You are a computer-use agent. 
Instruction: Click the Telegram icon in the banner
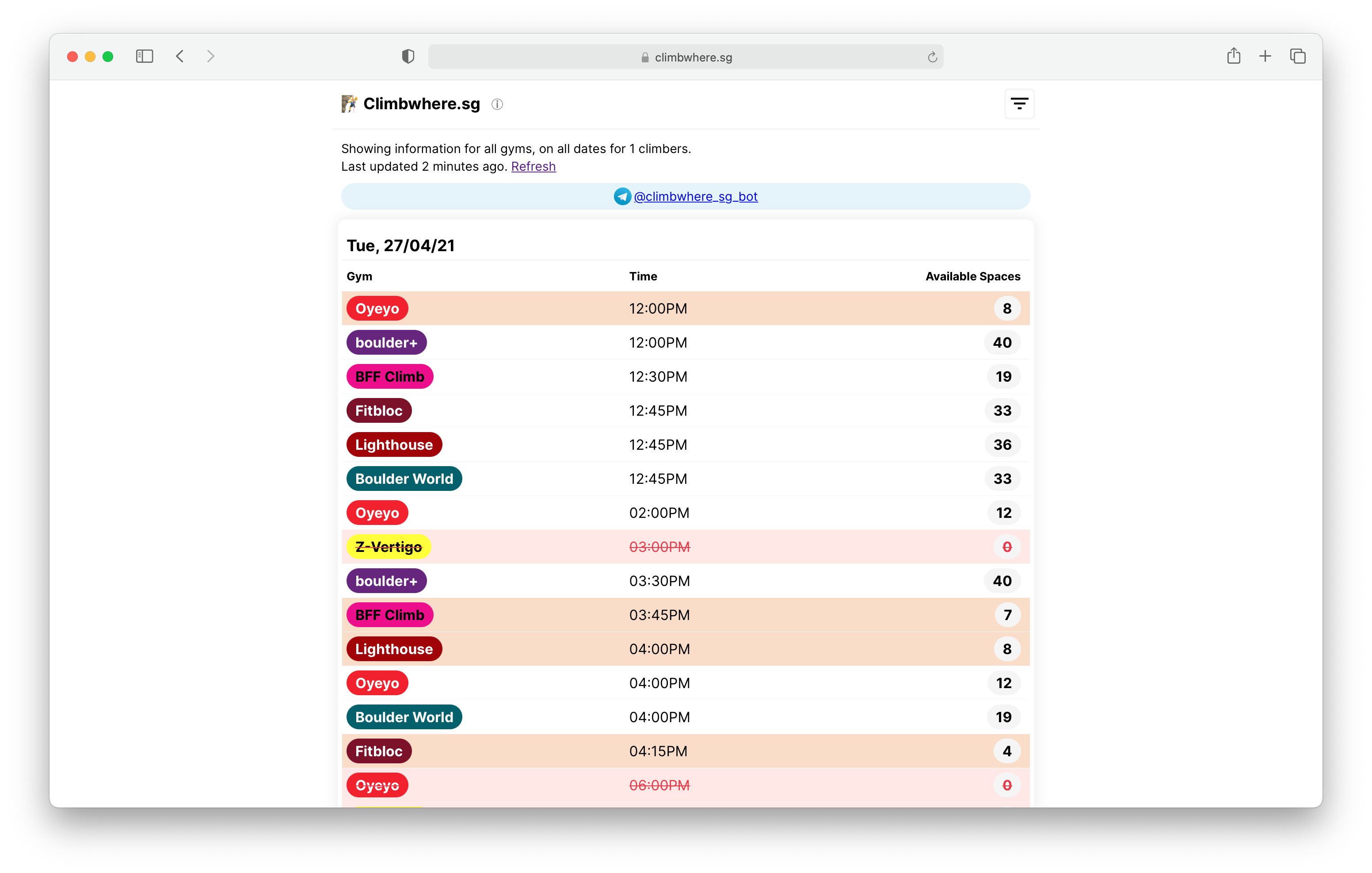622,197
